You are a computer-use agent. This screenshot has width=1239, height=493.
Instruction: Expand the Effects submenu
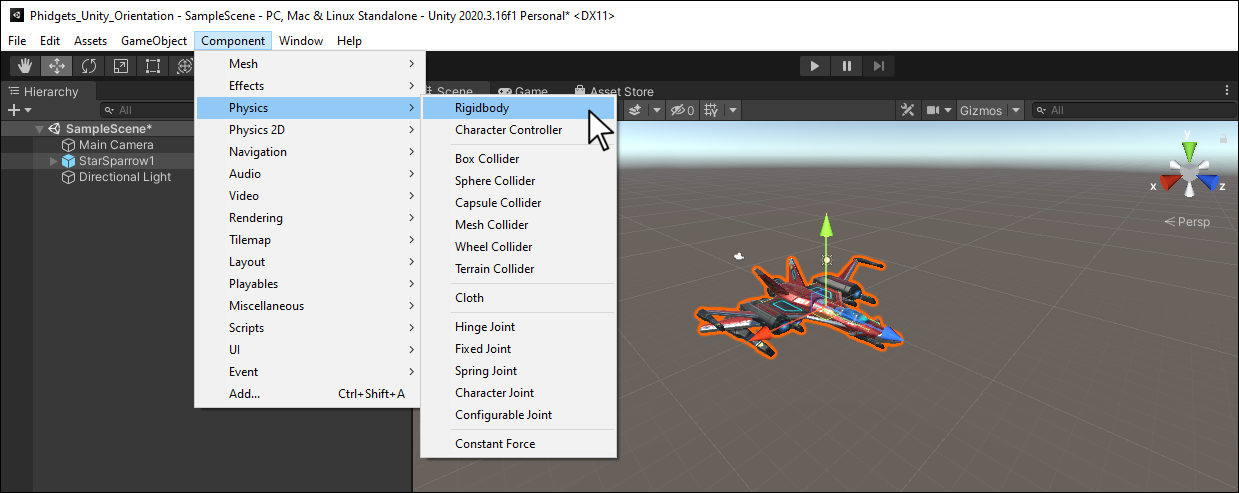point(307,86)
